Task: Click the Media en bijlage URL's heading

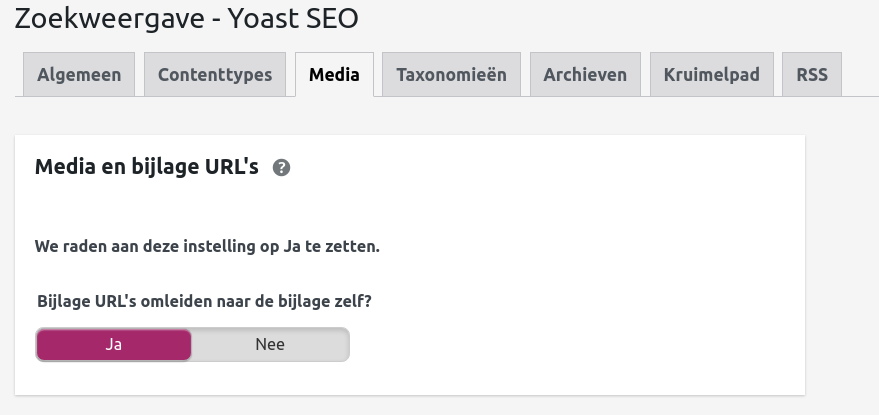Action: pyautogui.click(x=147, y=167)
